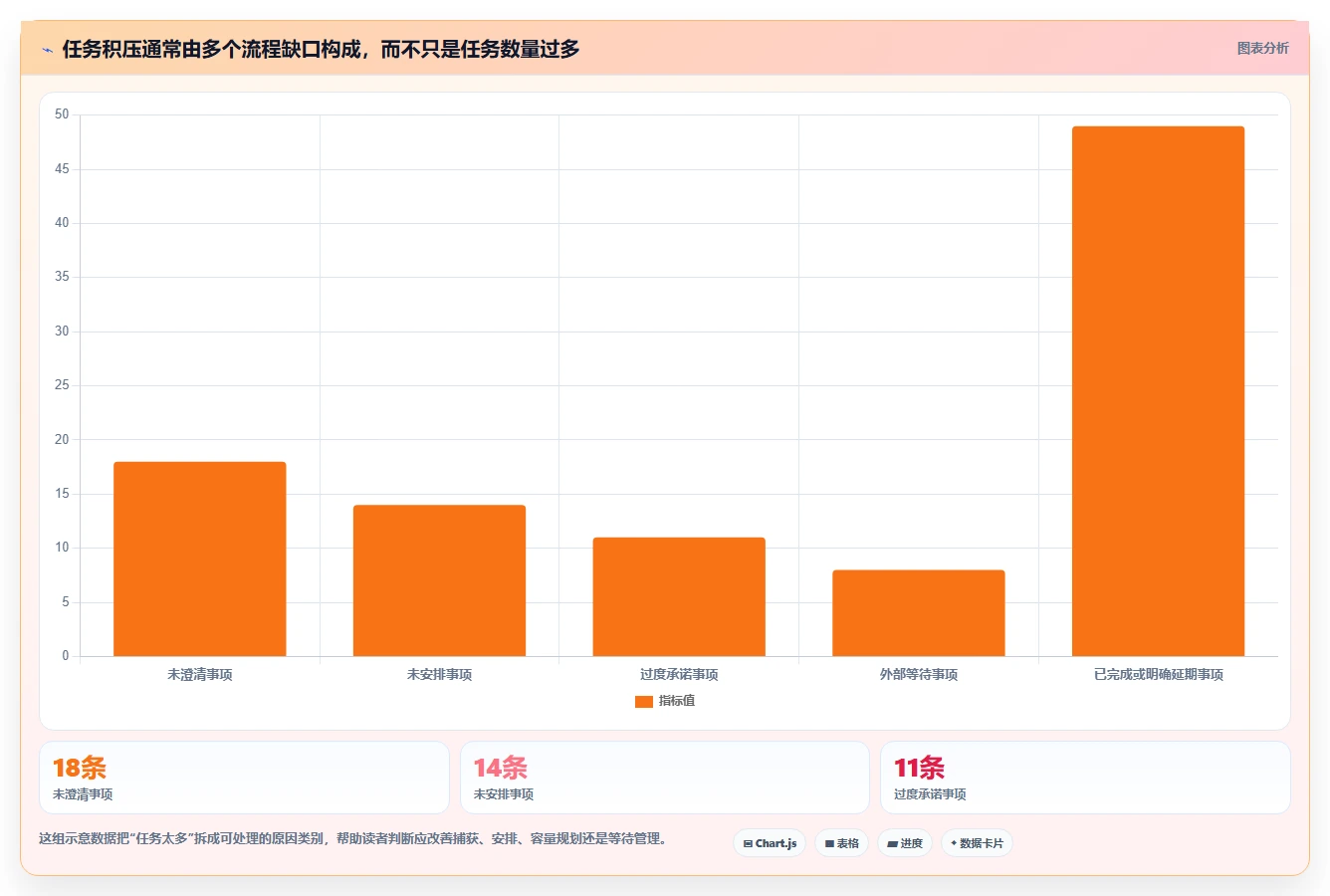Click the 过度承诺事项 bar in the chart
The width and height of the screenshot is (1330, 896).
point(679,596)
